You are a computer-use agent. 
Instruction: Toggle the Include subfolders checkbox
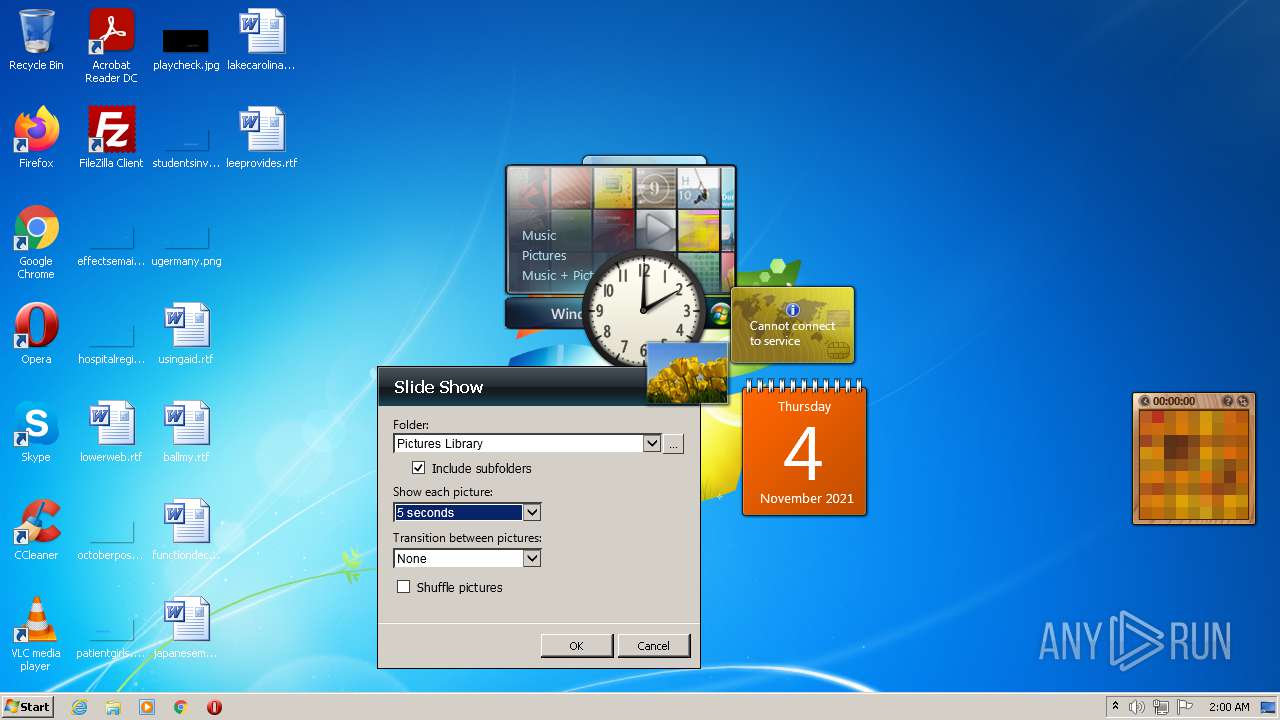click(x=418, y=468)
